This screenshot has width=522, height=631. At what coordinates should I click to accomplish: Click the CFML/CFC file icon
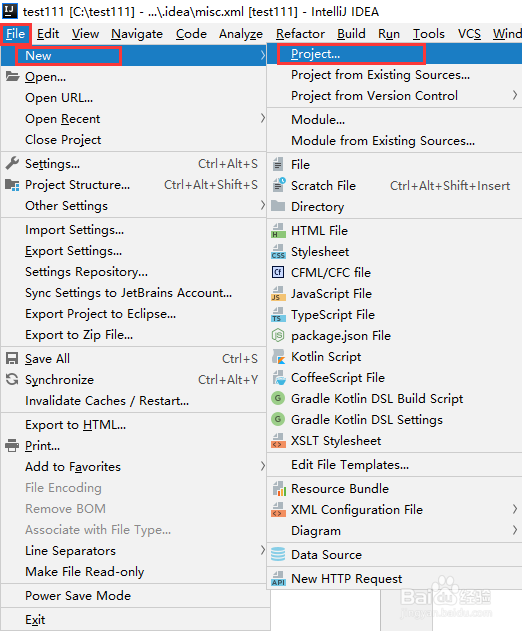(x=278, y=272)
